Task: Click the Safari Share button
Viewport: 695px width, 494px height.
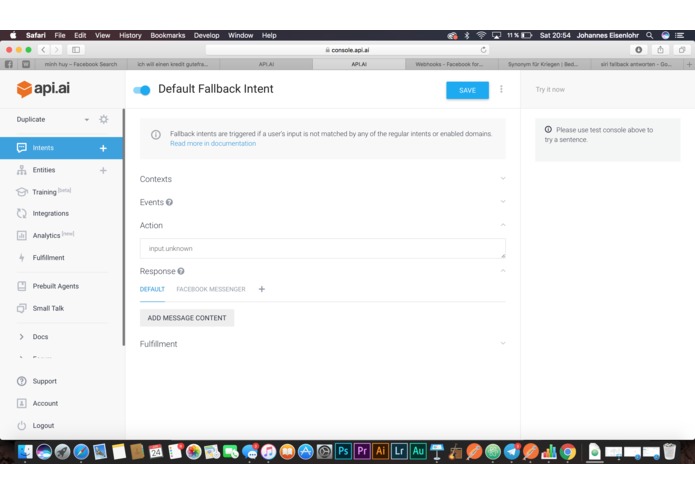Action: [660, 50]
